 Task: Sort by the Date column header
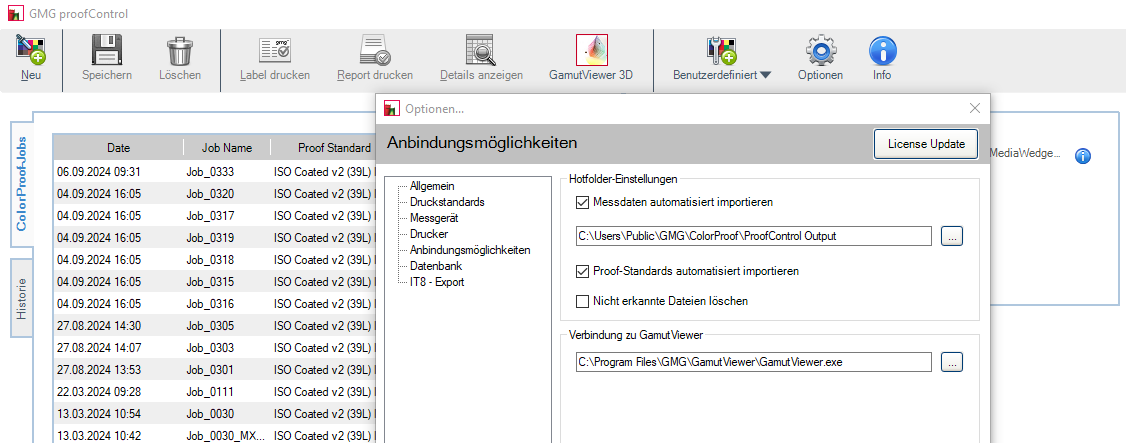point(118,148)
